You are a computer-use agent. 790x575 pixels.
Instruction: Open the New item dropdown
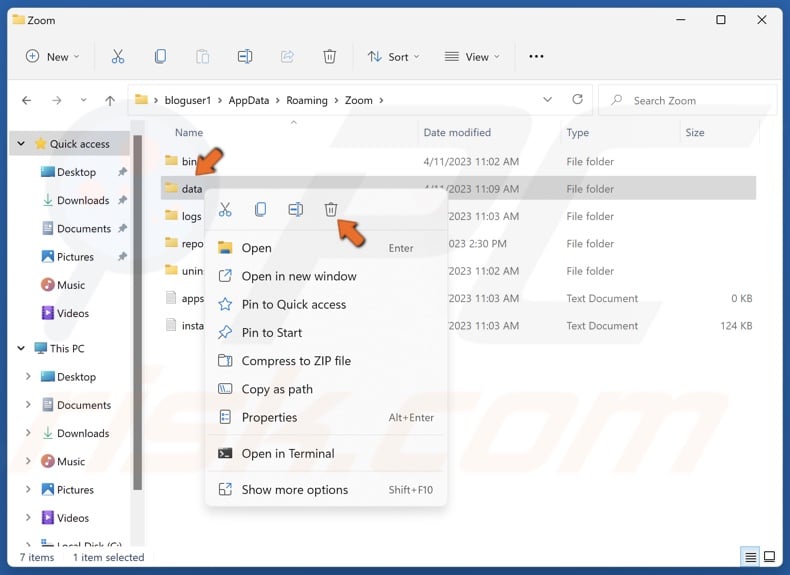click(x=52, y=56)
